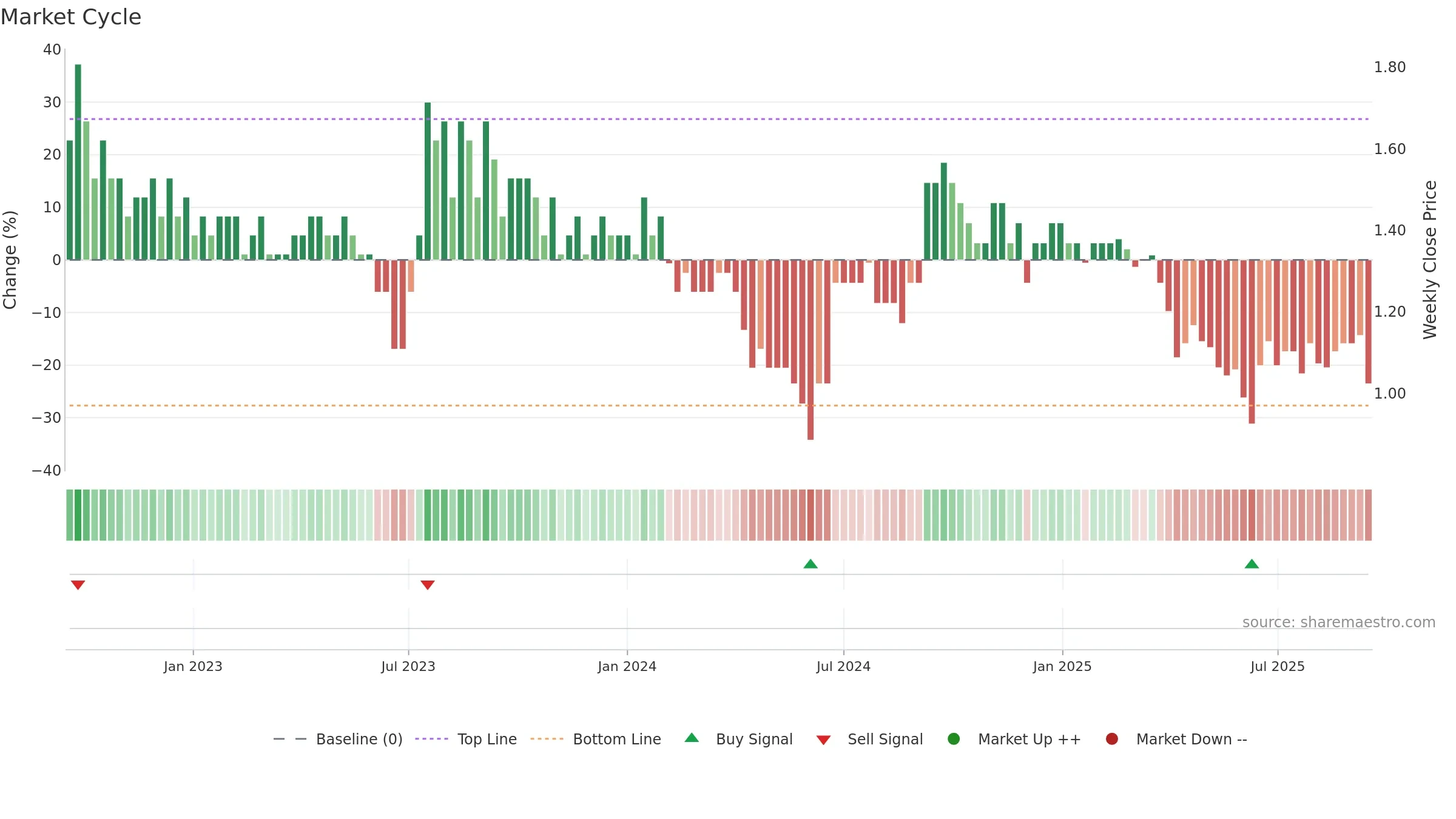
Task: Click the Buy Signal triangle near Jul 2025
Action: point(1252,564)
